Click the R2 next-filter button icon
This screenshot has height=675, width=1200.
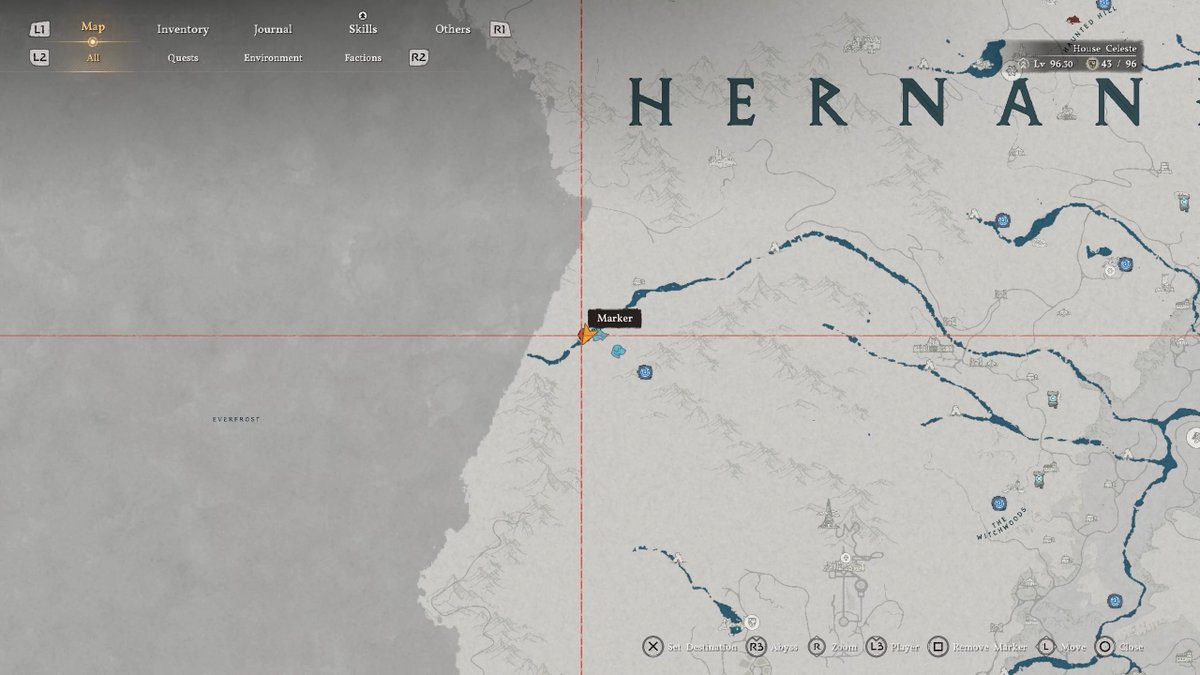coord(419,58)
